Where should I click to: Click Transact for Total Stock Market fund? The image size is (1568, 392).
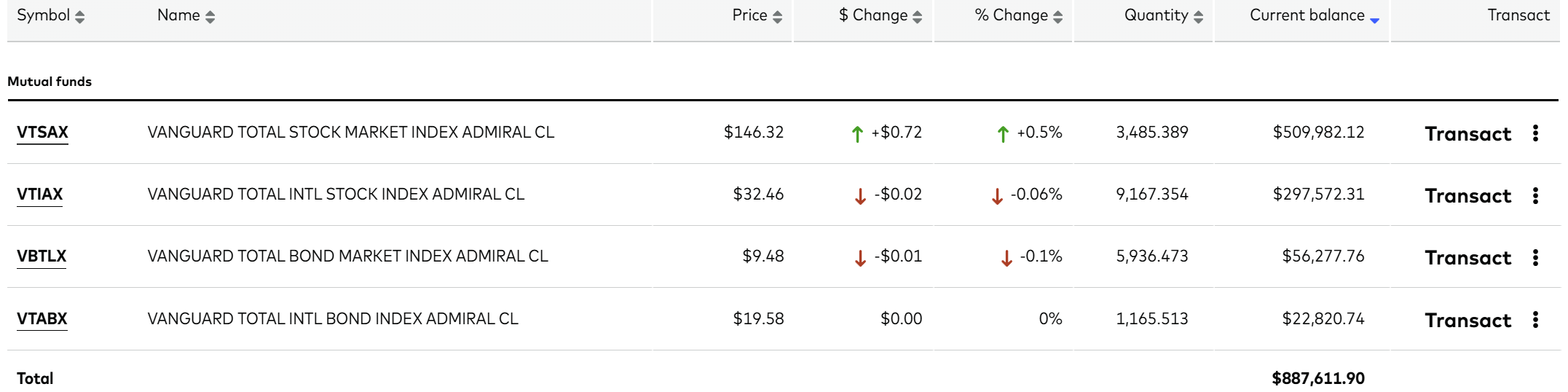tap(1468, 134)
